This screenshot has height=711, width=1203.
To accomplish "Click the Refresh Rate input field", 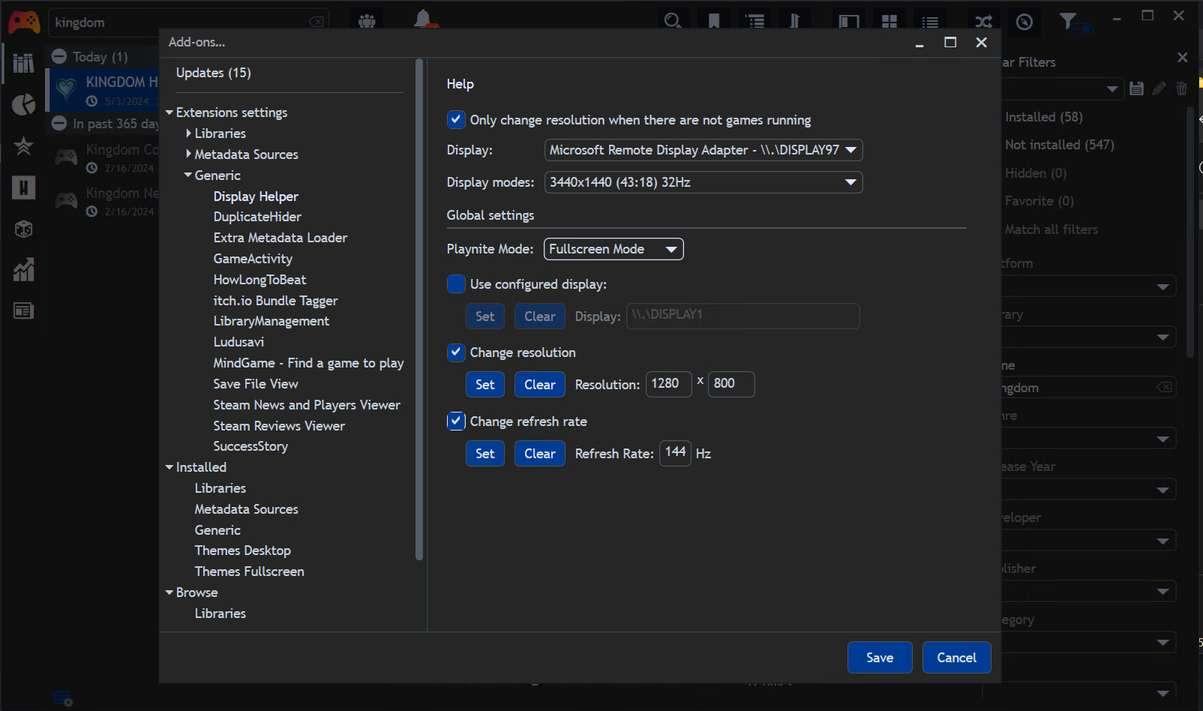I will point(676,453).
